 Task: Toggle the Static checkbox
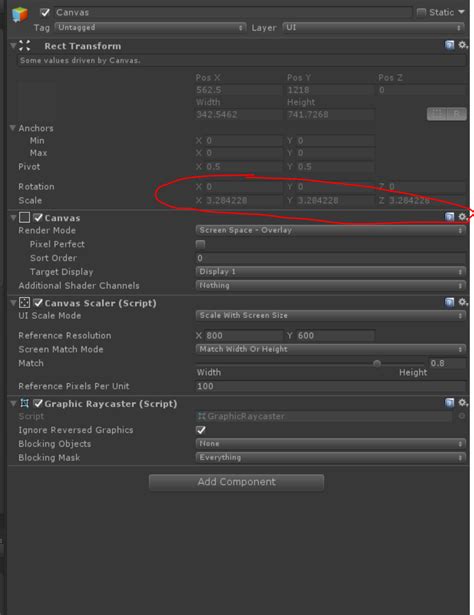[421, 13]
